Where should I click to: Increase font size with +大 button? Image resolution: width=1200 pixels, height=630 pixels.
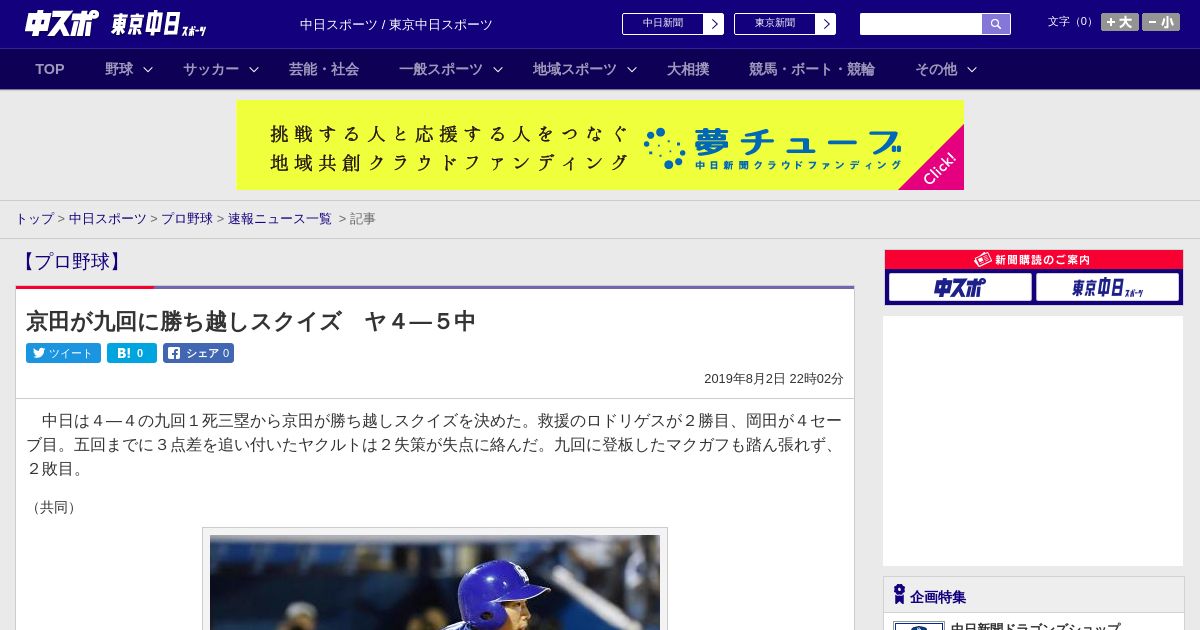1119,22
